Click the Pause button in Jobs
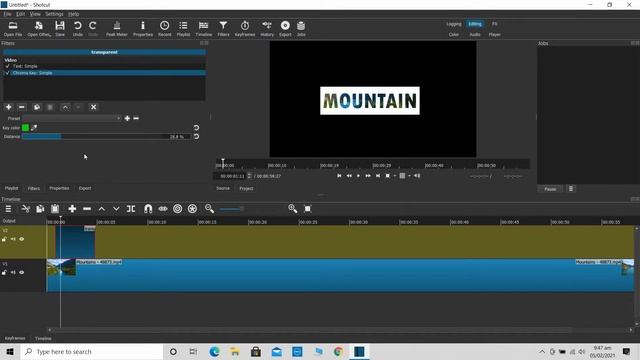This screenshot has height=360, width=640. click(x=550, y=189)
